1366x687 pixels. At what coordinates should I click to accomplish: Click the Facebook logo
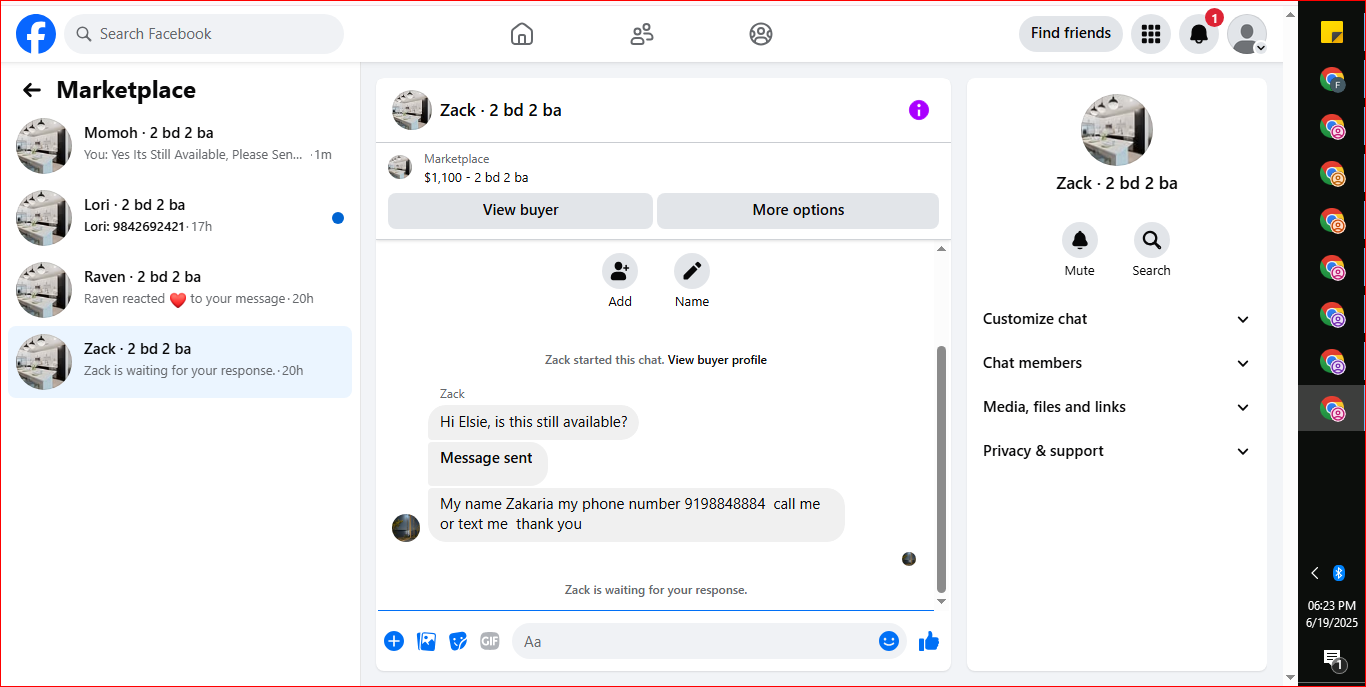36,34
